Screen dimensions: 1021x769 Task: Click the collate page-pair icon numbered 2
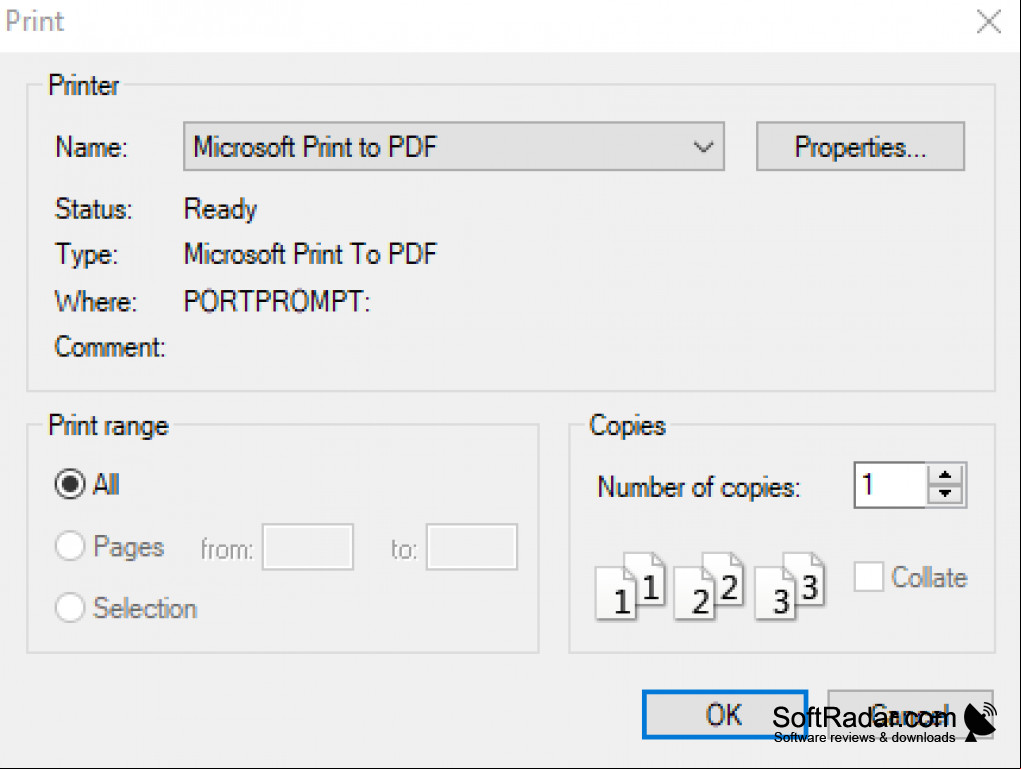pyautogui.click(x=708, y=586)
